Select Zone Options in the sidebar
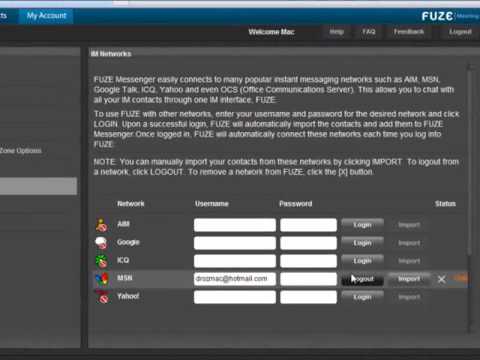The image size is (480, 360). (x=21, y=151)
